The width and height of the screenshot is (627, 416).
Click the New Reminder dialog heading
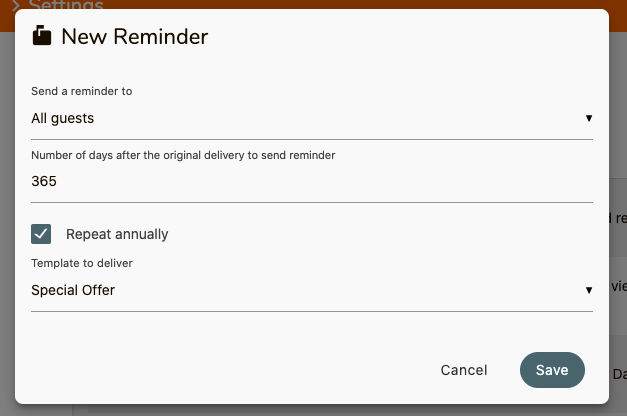tap(135, 36)
